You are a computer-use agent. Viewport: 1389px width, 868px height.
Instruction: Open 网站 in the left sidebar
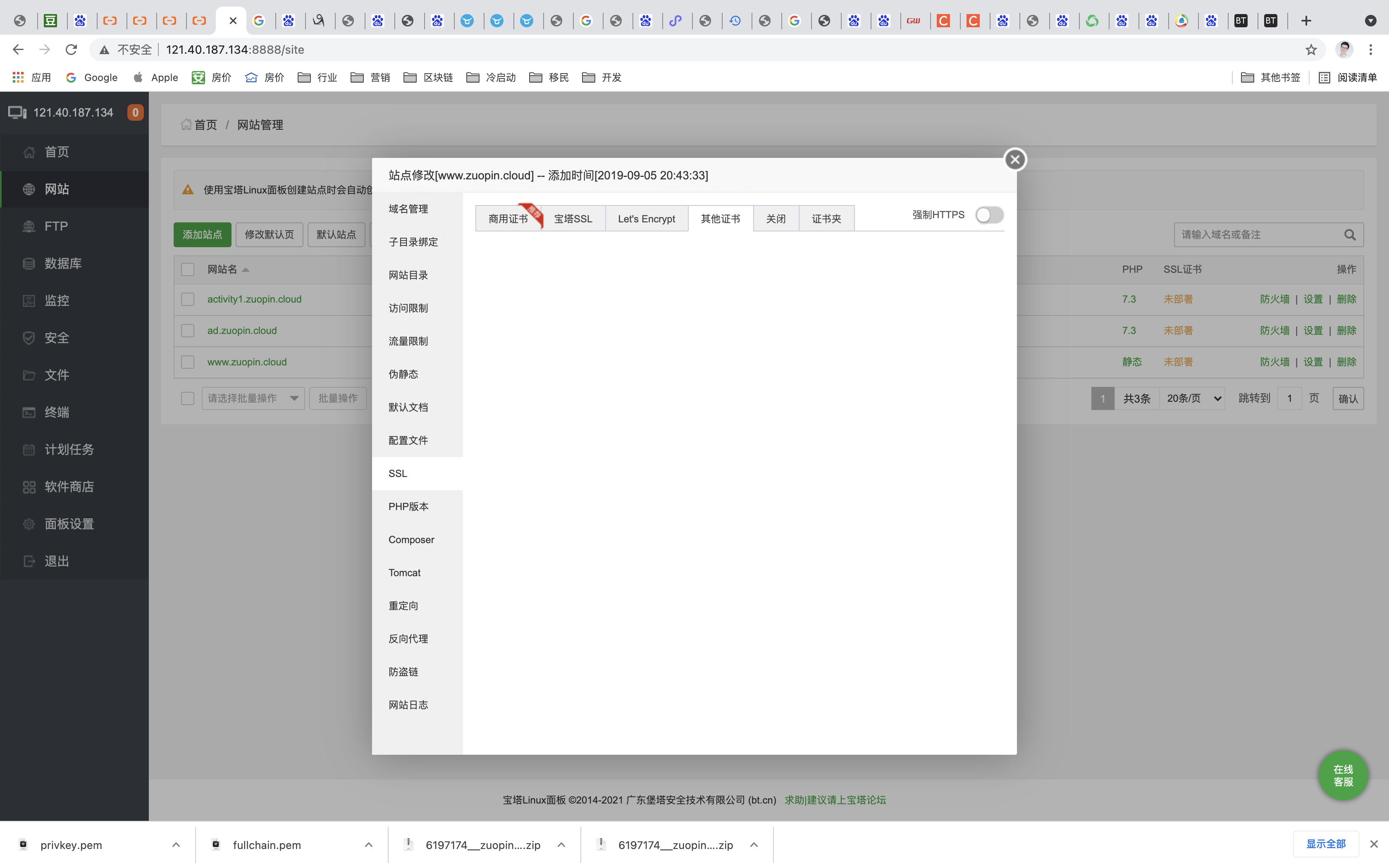click(x=57, y=189)
